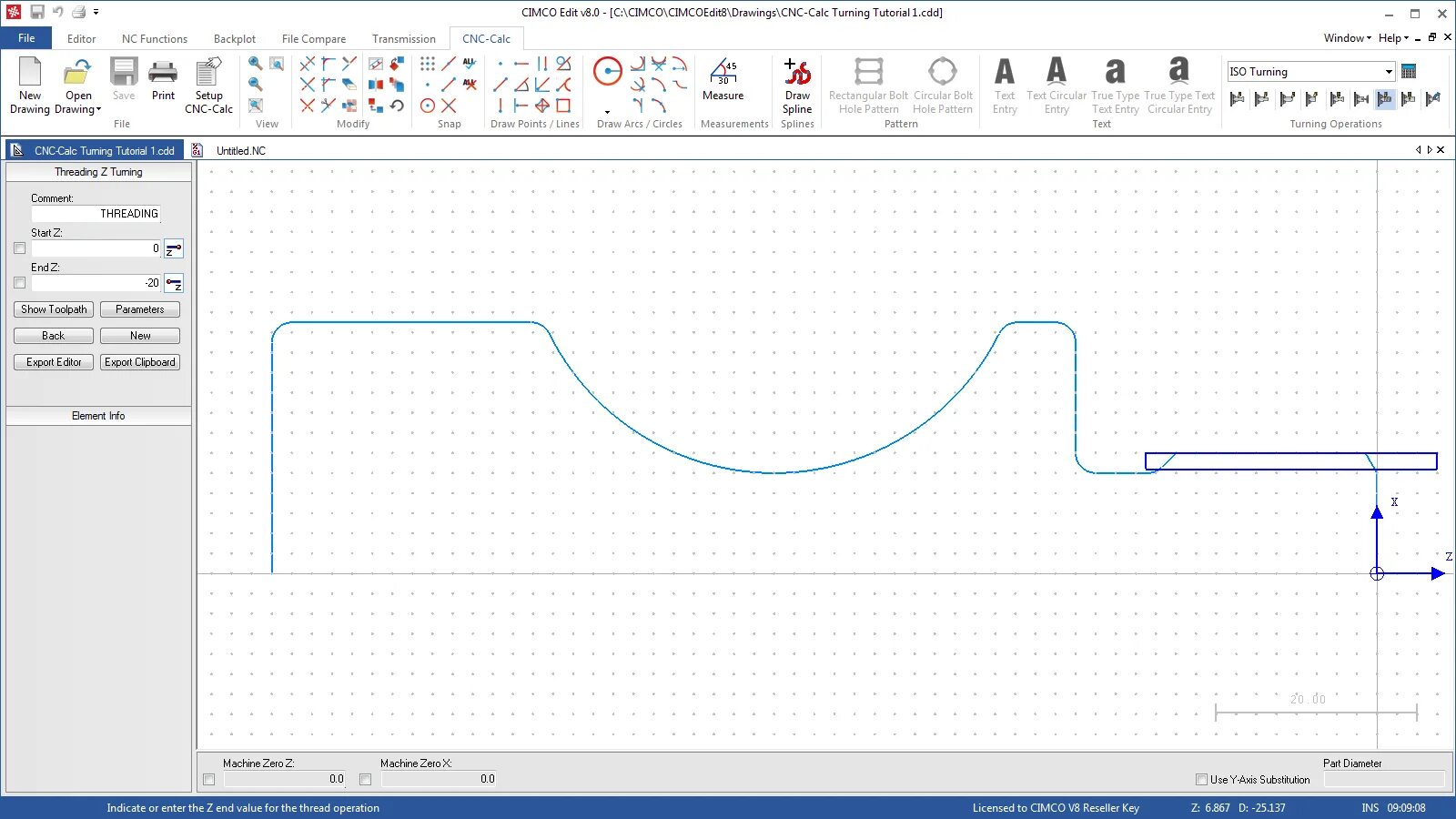
Task: Click the last turning operation icon
Action: pos(1433,98)
